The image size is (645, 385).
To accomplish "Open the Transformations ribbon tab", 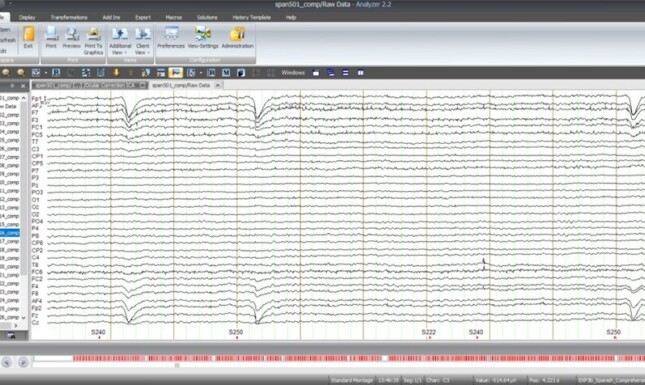I will click(x=69, y=17).
